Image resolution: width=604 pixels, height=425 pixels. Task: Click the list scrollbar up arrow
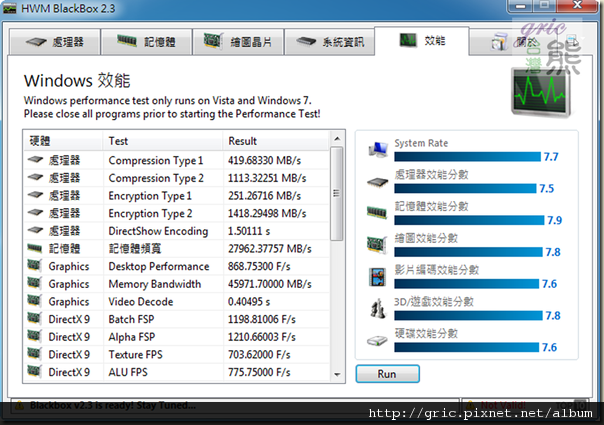click(337, 139)
